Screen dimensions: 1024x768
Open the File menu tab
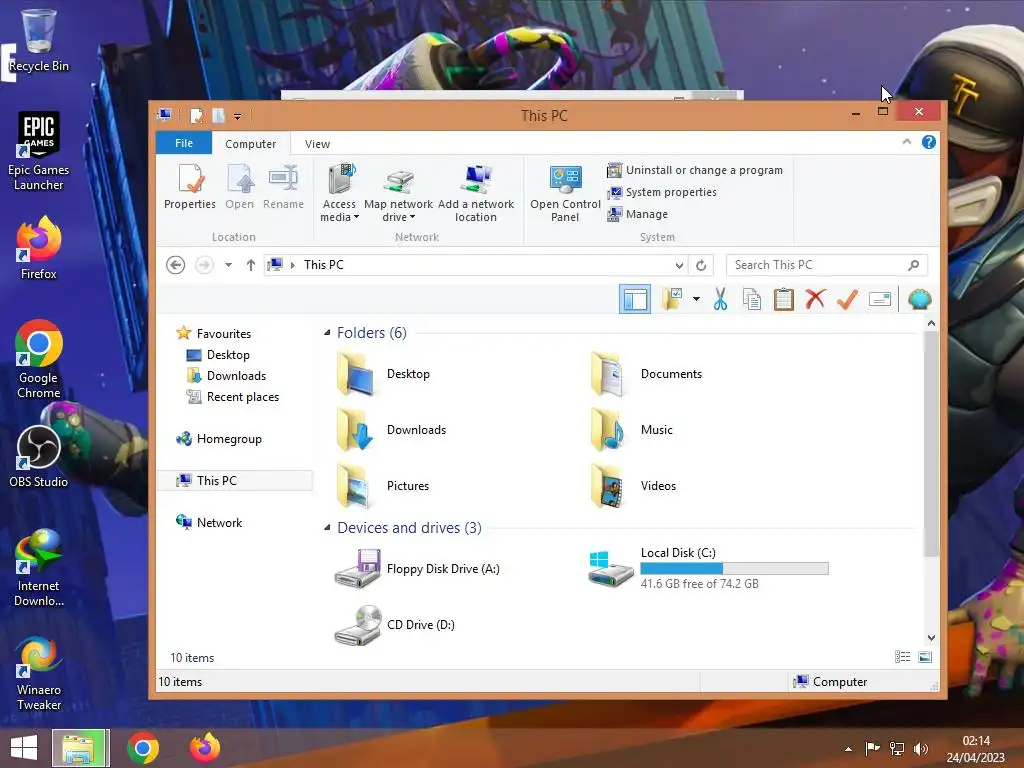(184, 143)
